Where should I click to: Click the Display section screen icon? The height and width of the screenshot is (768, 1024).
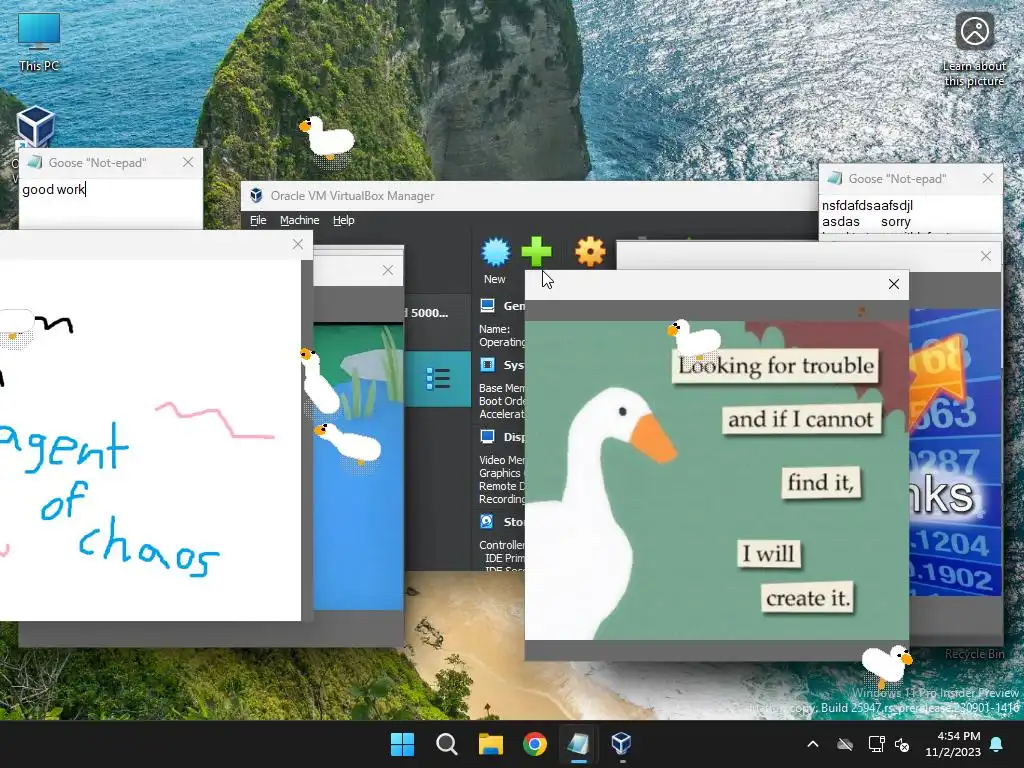[x=487, y=436]
